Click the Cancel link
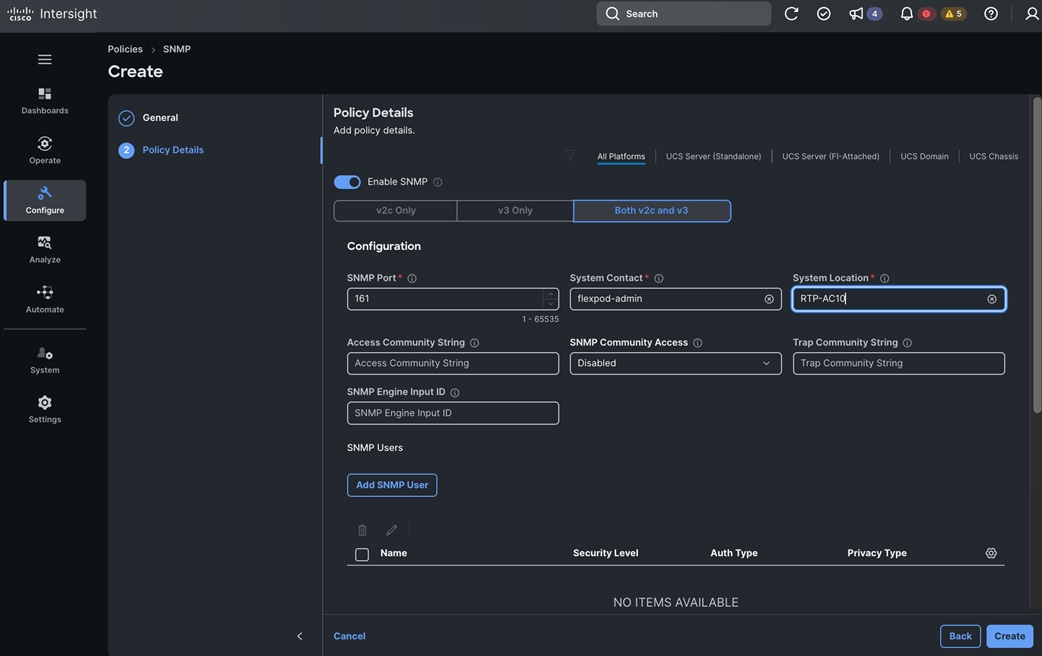 point(350,636)
